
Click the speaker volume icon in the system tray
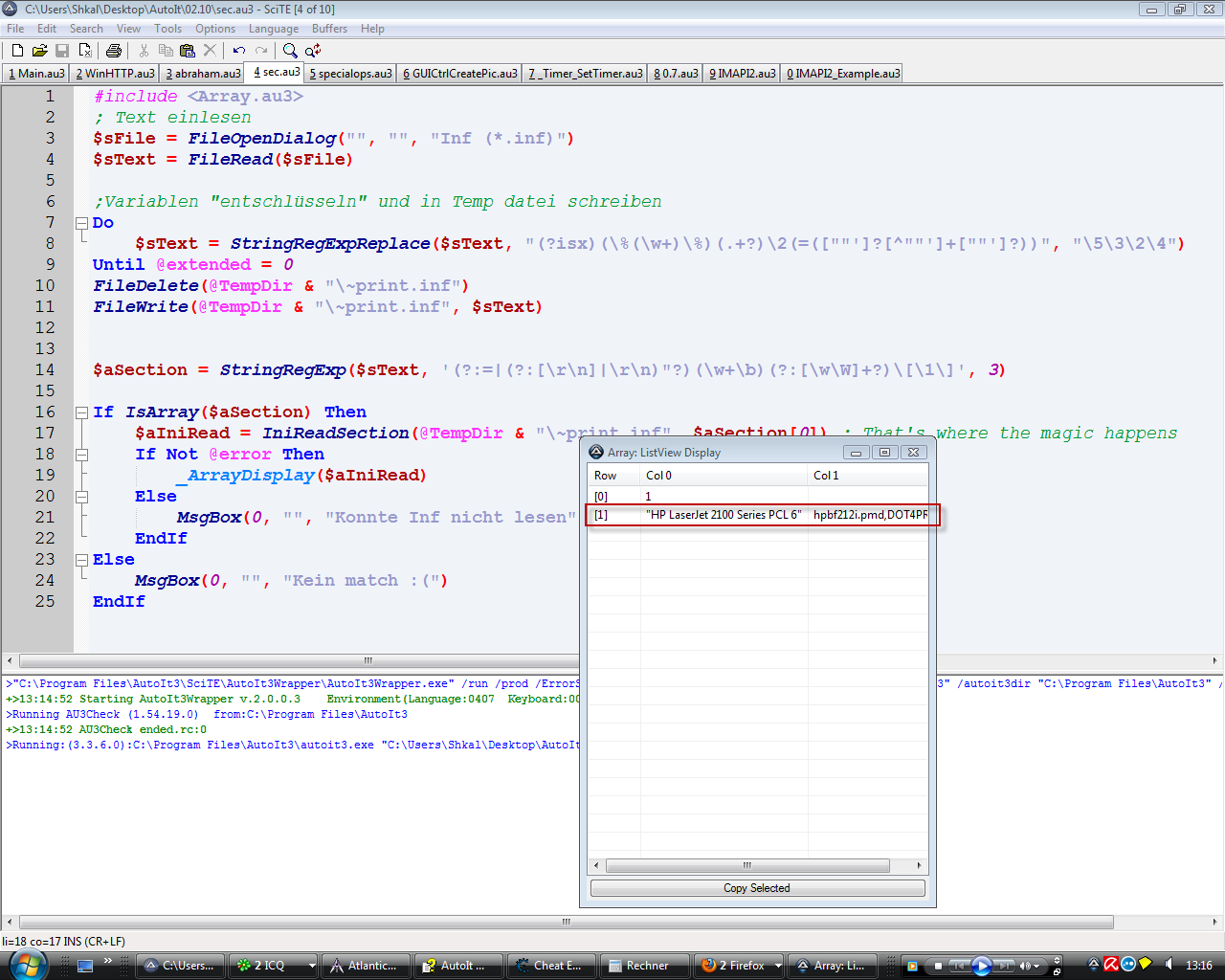click(1169, 965)
